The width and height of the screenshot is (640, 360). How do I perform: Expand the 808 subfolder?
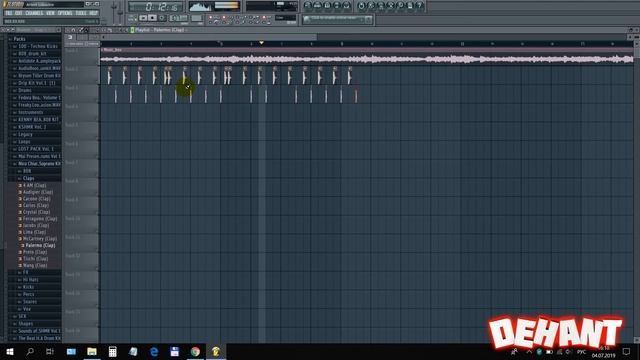pos(27,171)
